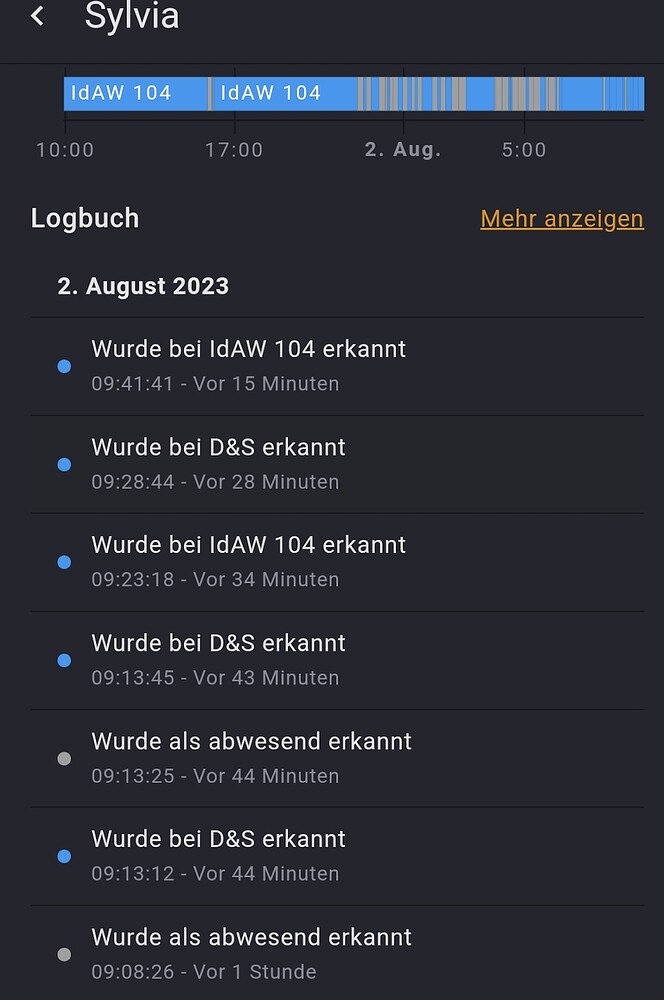Click the blue dot next to 09:23:18 entry

click(x=64, y=562)
